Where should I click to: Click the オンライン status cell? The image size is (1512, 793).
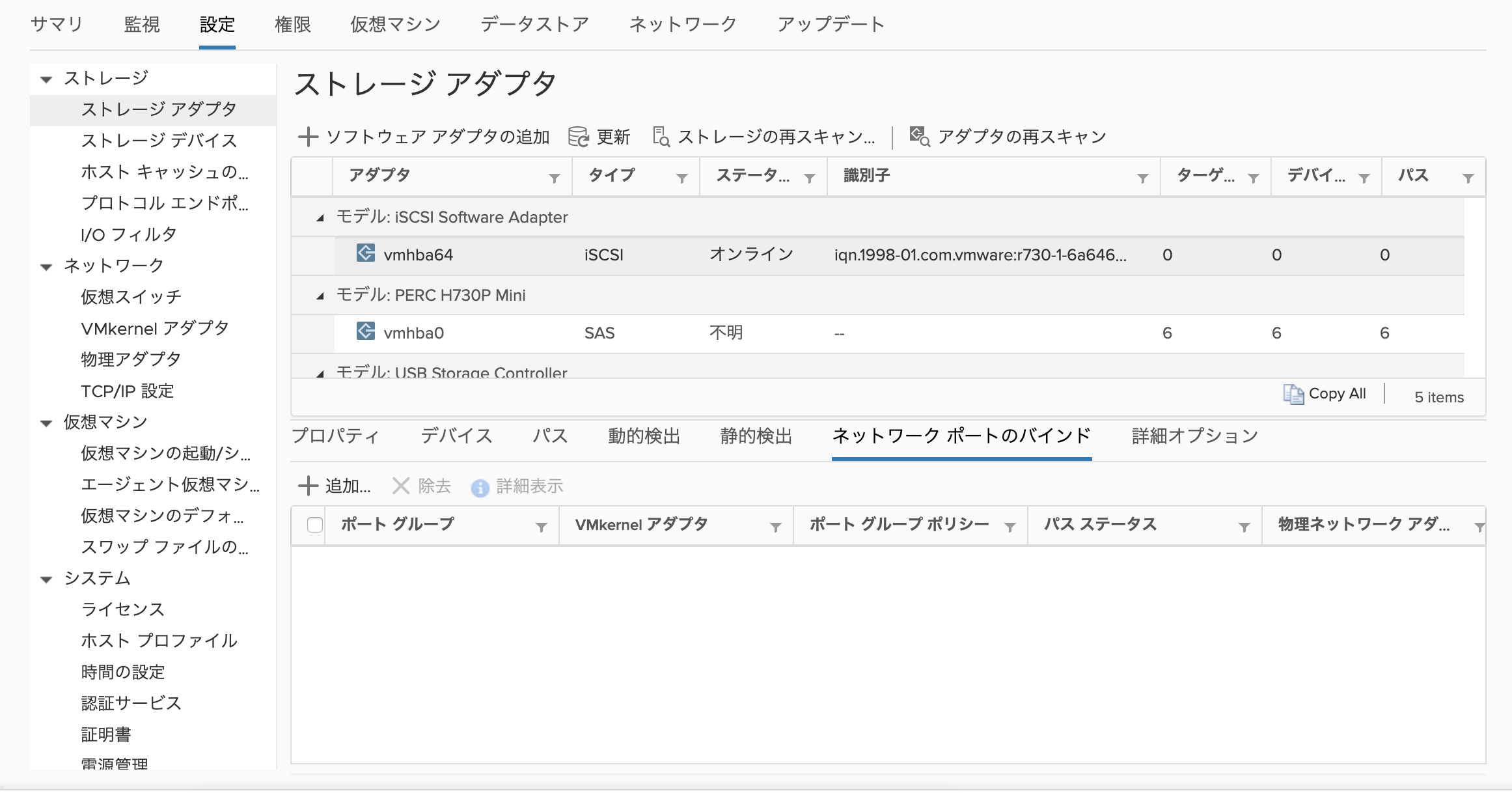(751, 254)
